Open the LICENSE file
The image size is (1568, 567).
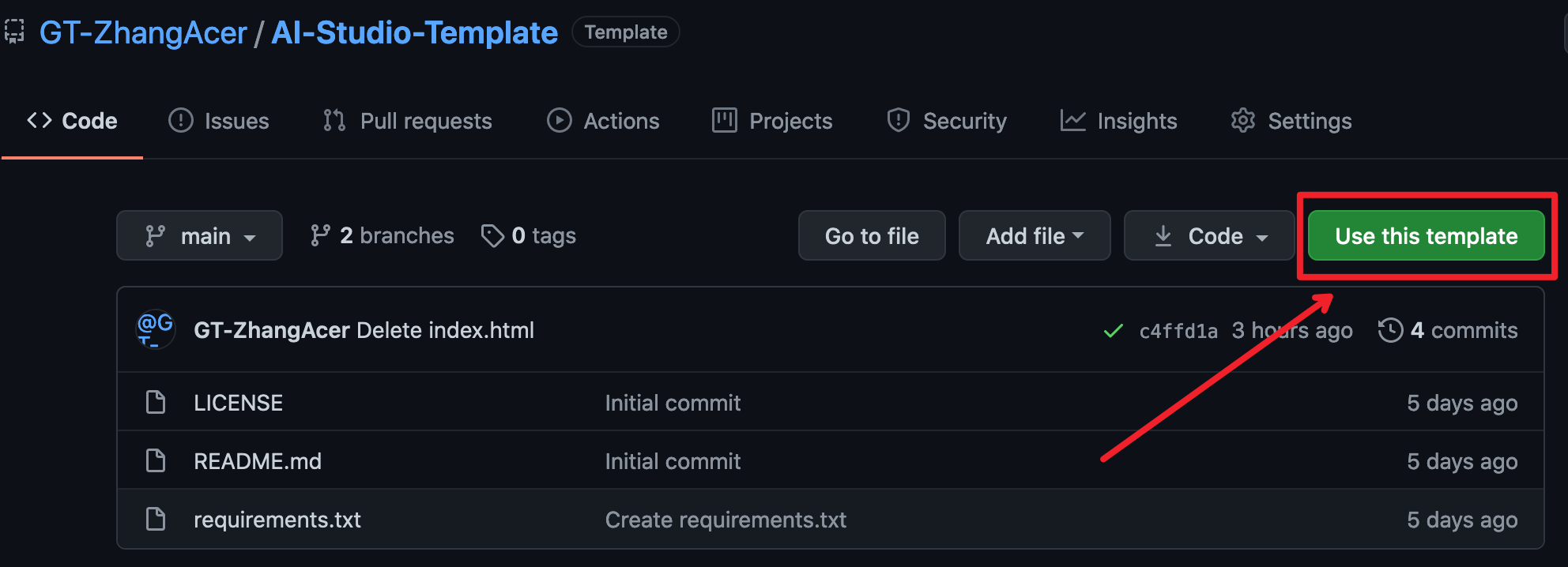point(238,403)
